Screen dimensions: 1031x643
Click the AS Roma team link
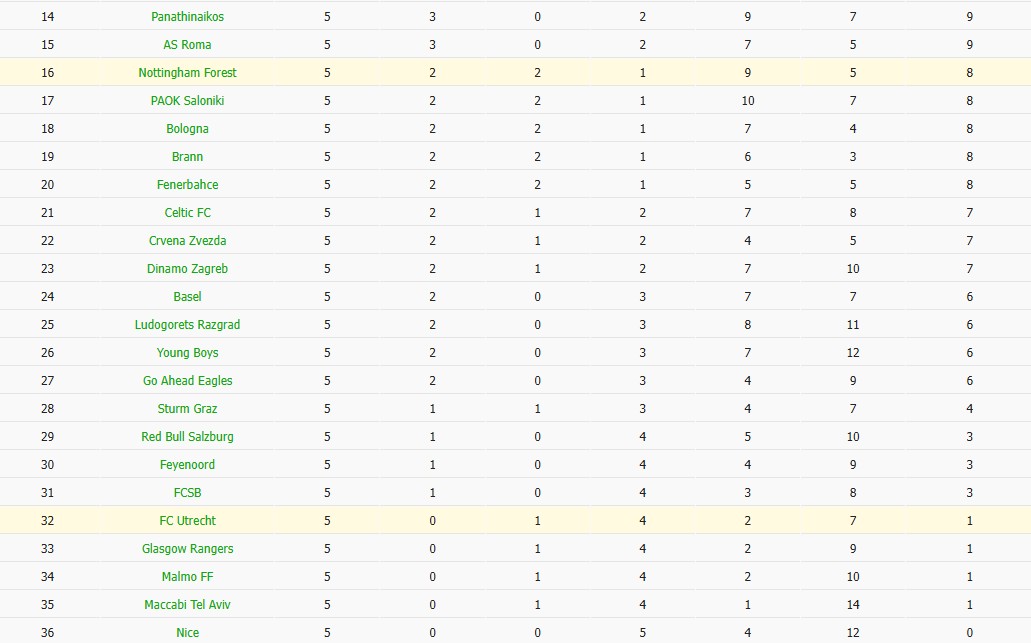(x=187, y=45)
